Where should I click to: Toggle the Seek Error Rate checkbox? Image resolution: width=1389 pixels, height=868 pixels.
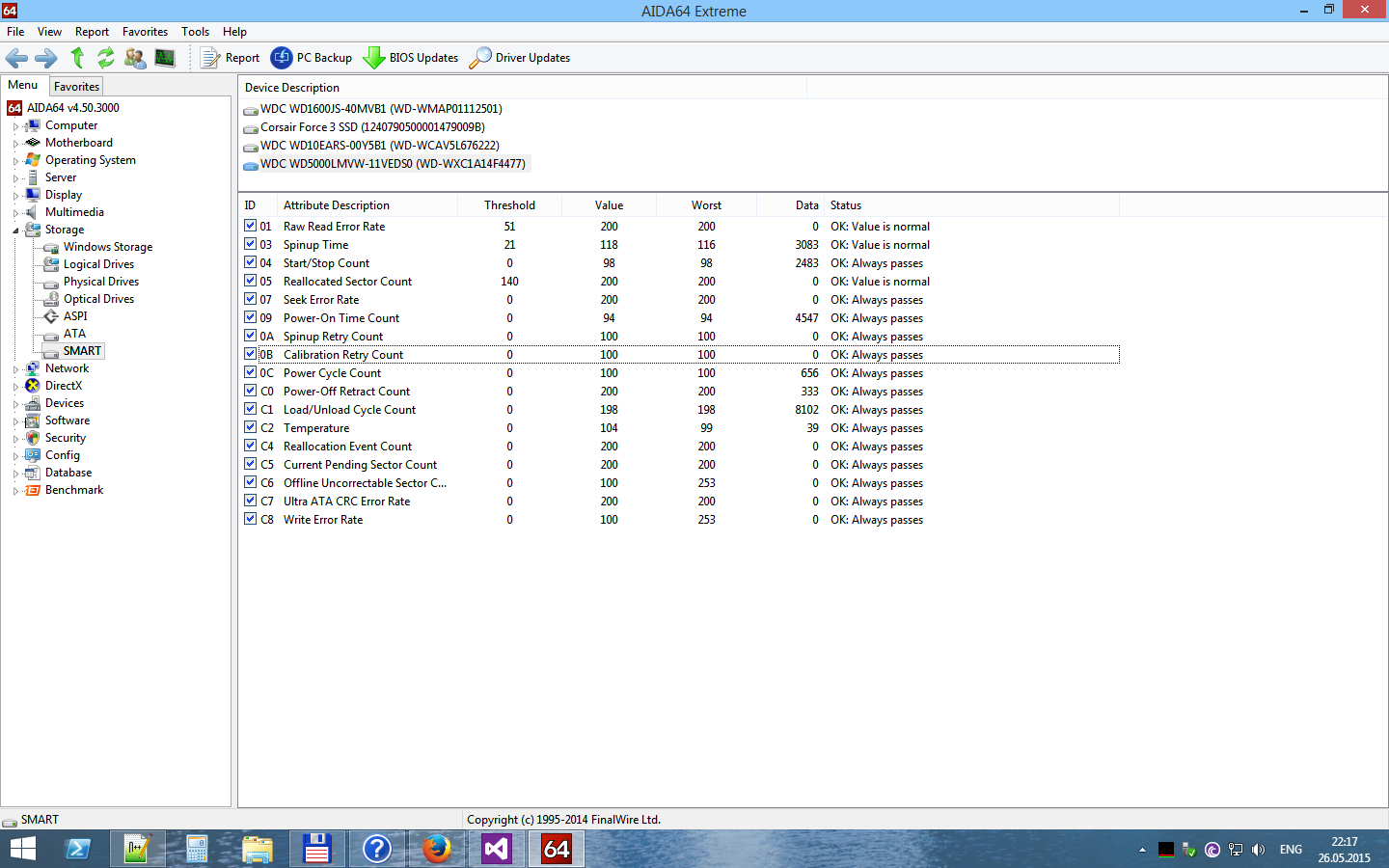coord(250,299)
